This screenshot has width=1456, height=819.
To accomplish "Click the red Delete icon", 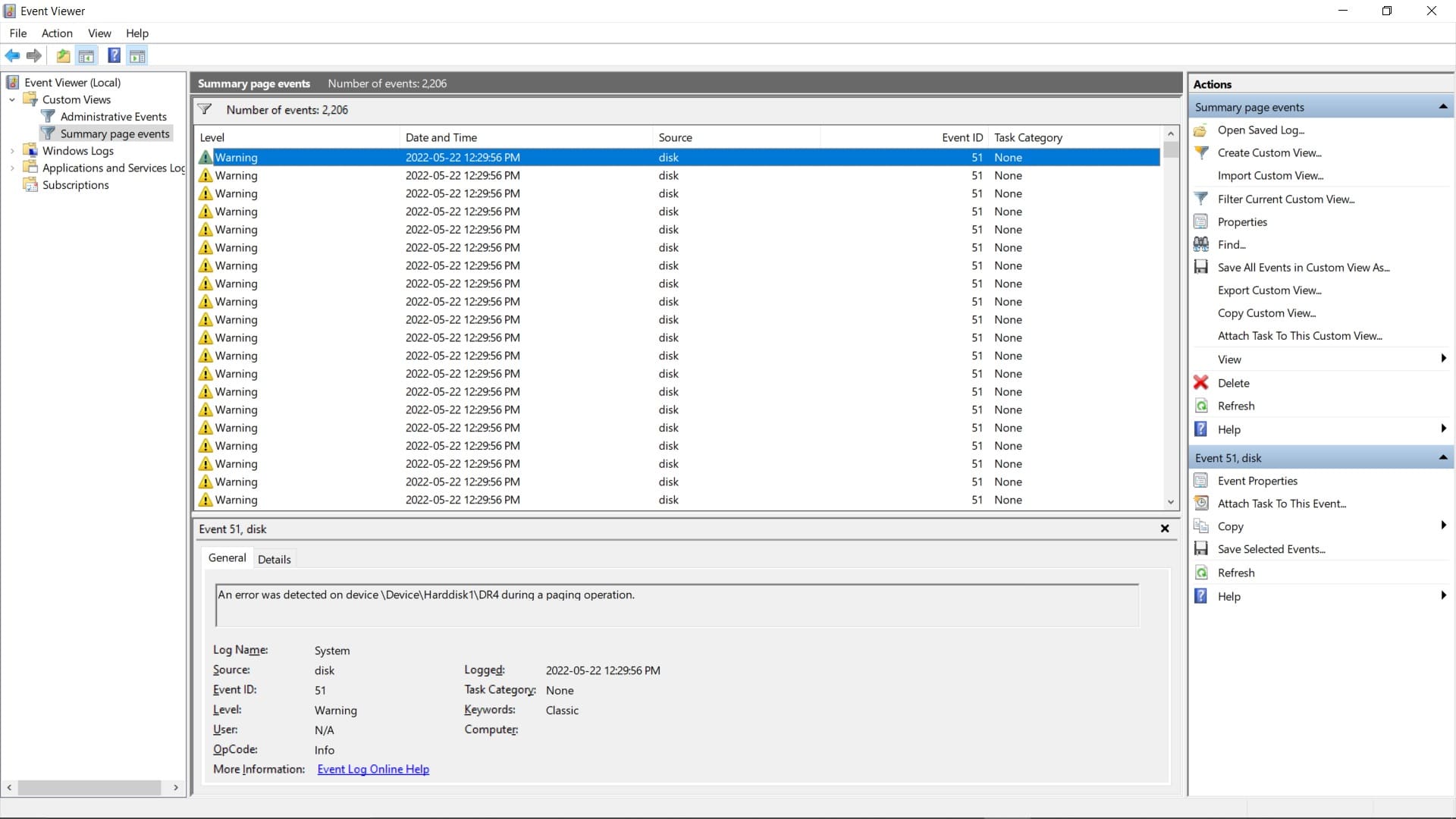I will [x=1202, y=383].
